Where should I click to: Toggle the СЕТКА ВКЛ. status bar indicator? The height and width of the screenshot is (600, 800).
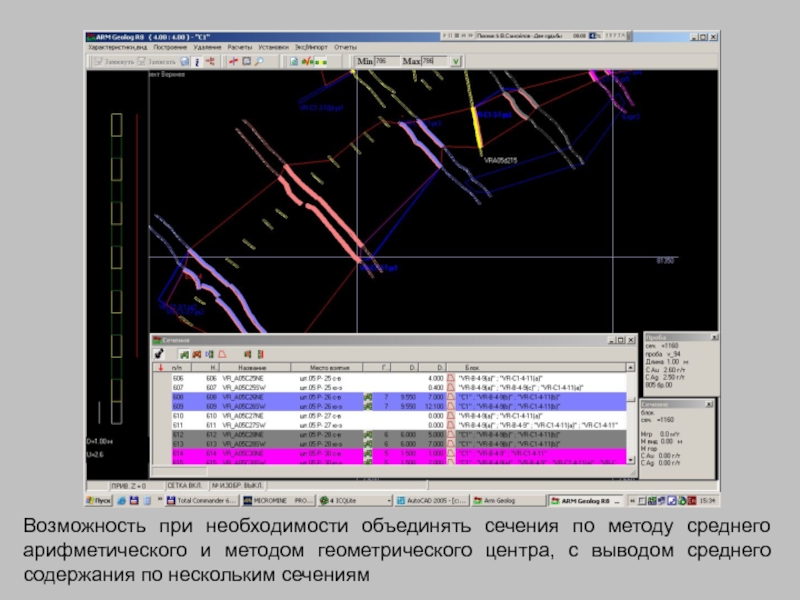click(183, 485)
